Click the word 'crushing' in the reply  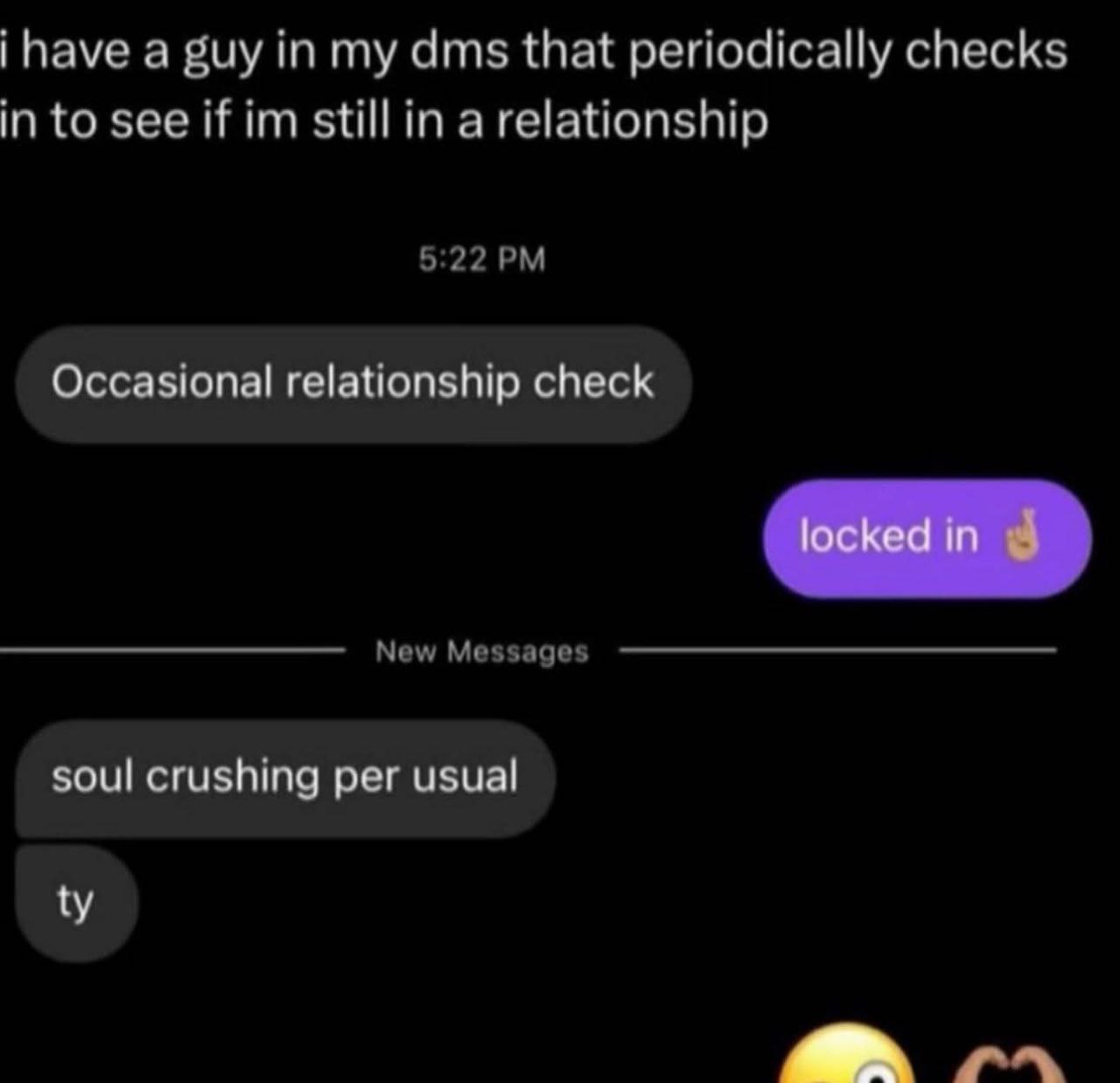232,778
